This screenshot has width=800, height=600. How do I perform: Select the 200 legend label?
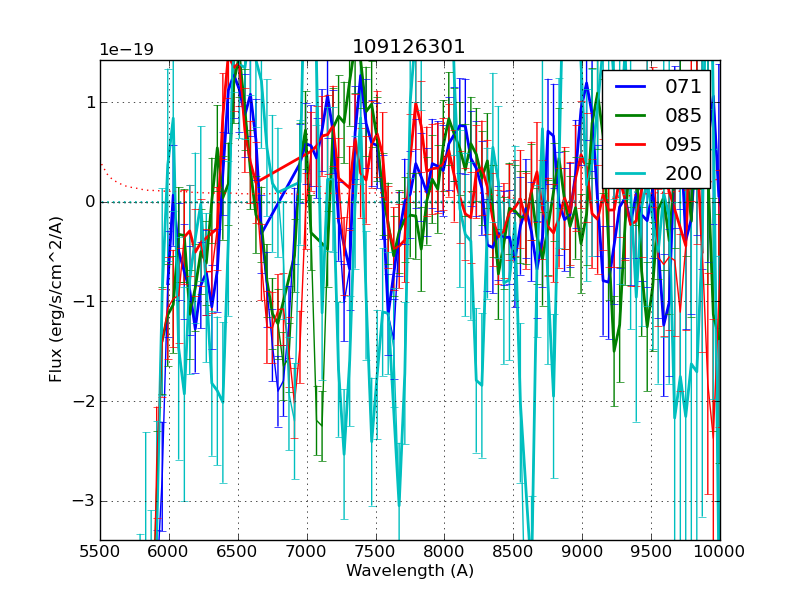point(683,173)
